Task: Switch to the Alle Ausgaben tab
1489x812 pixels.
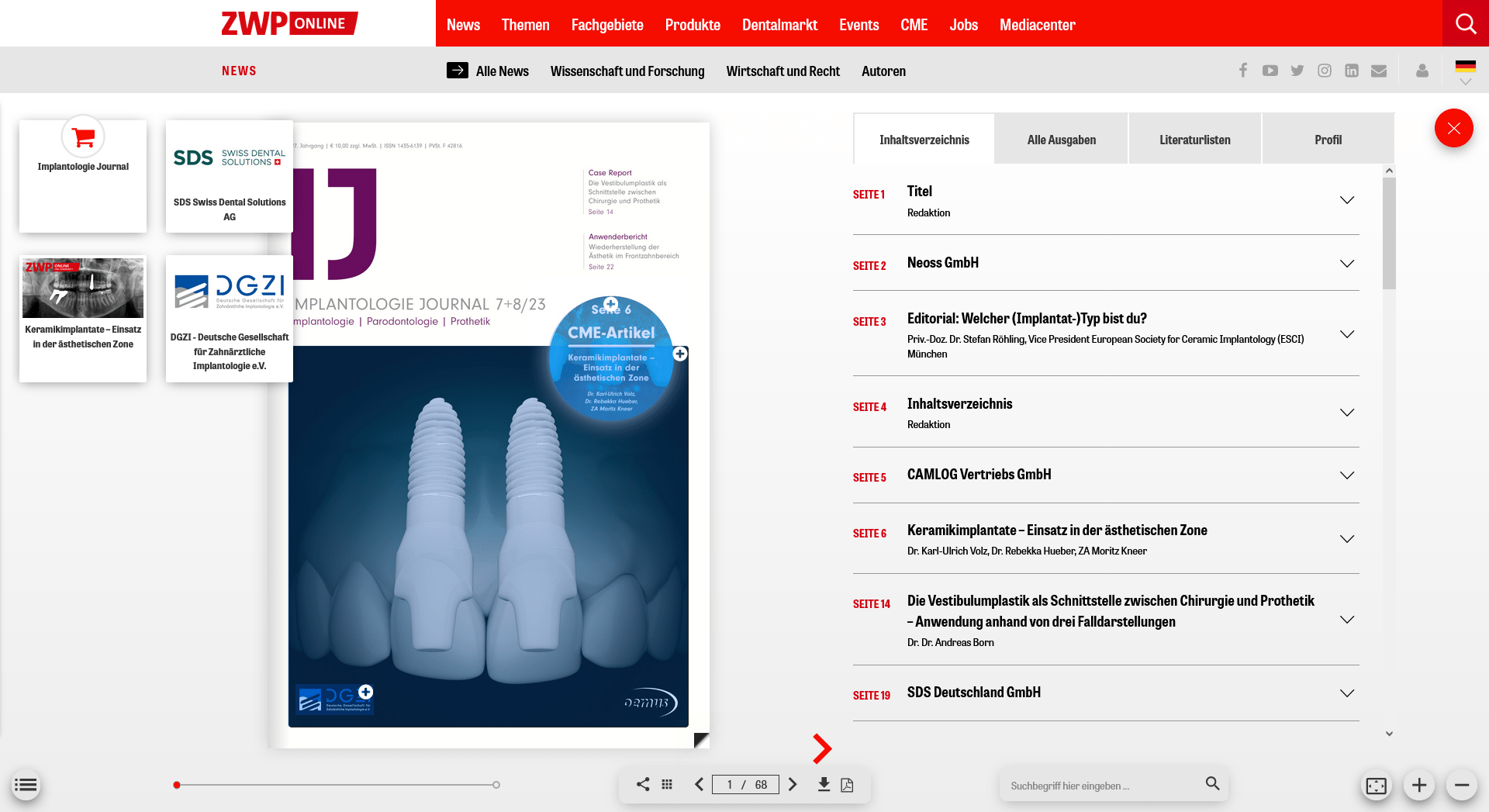Action: pos(1061,139)
